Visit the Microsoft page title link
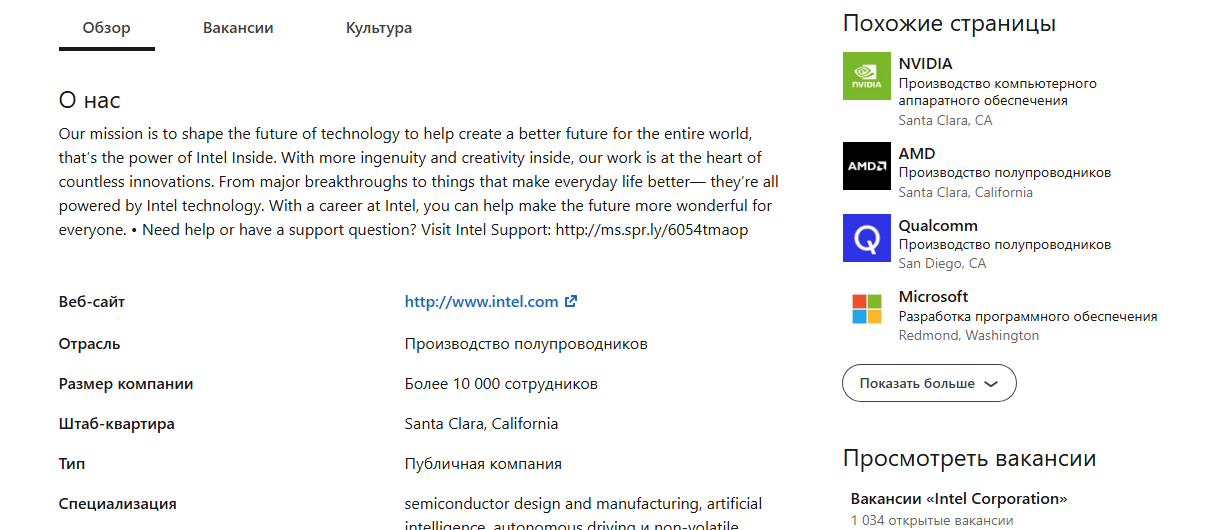This screenshot has width=1208, height=530. [933, 297]
